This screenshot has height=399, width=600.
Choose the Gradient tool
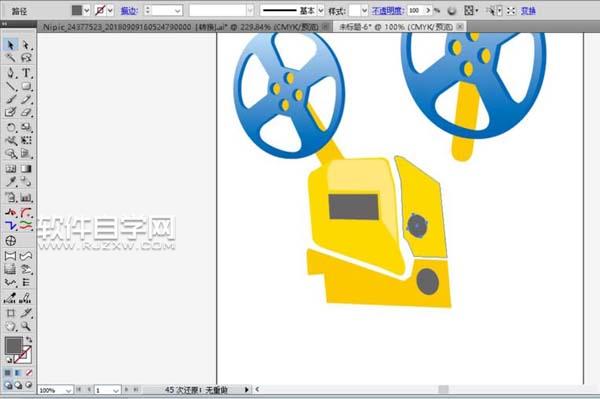tap(26, 168)
